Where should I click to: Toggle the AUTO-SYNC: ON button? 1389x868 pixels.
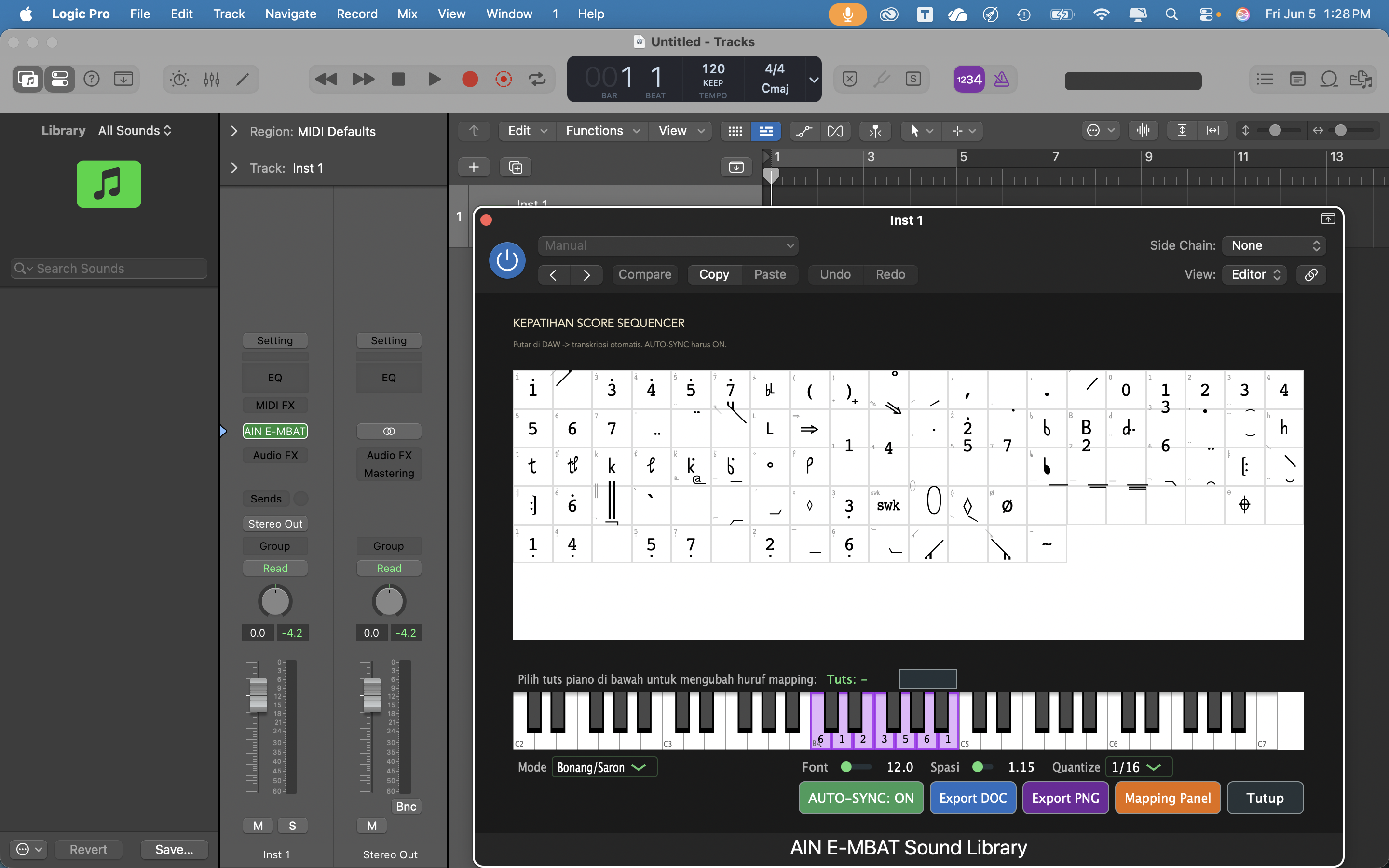tap(861, 798)
